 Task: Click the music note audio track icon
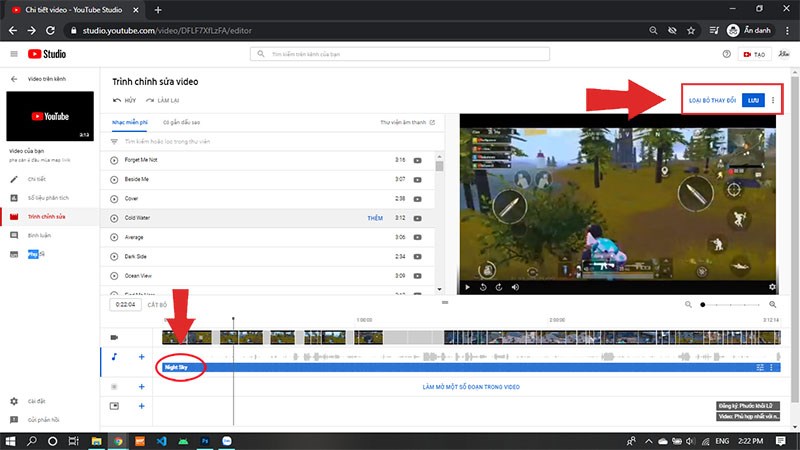[x=114, y=357]
